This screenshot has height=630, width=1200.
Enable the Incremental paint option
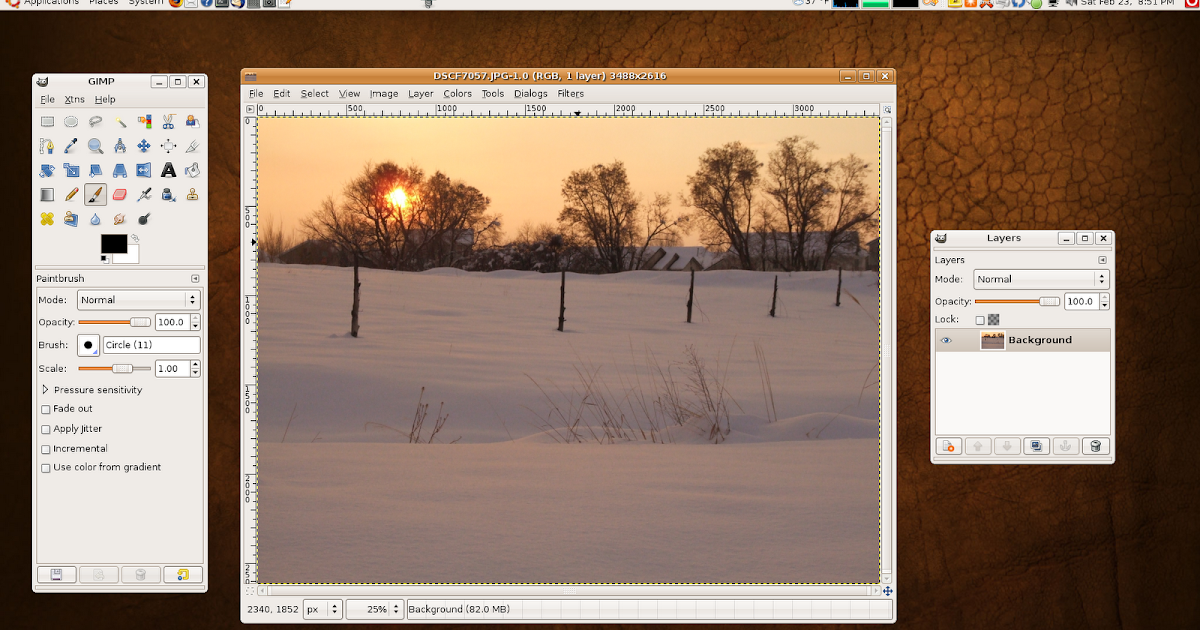tap(45, 448)
